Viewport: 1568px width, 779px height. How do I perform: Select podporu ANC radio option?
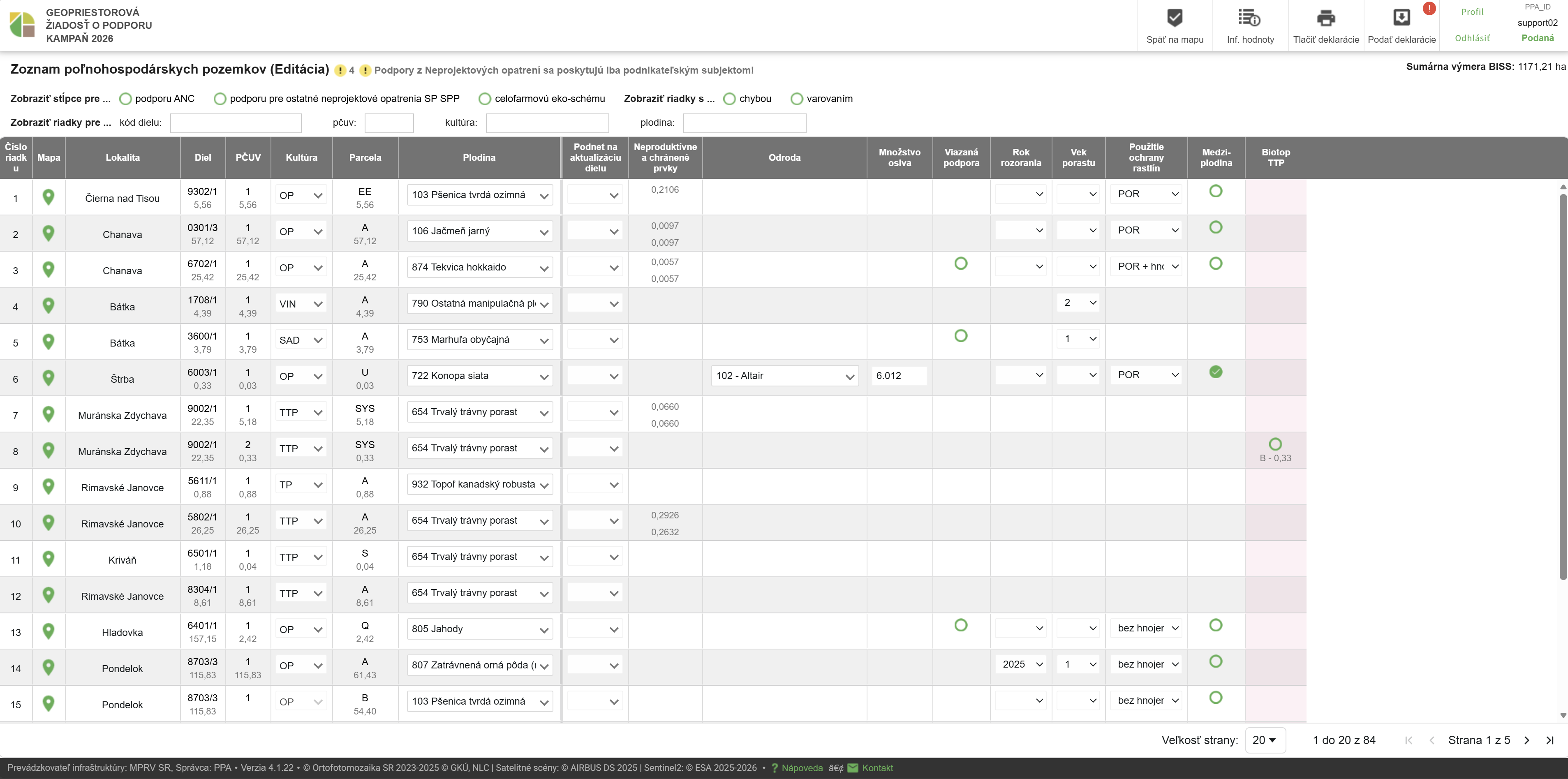click(126, 99)
